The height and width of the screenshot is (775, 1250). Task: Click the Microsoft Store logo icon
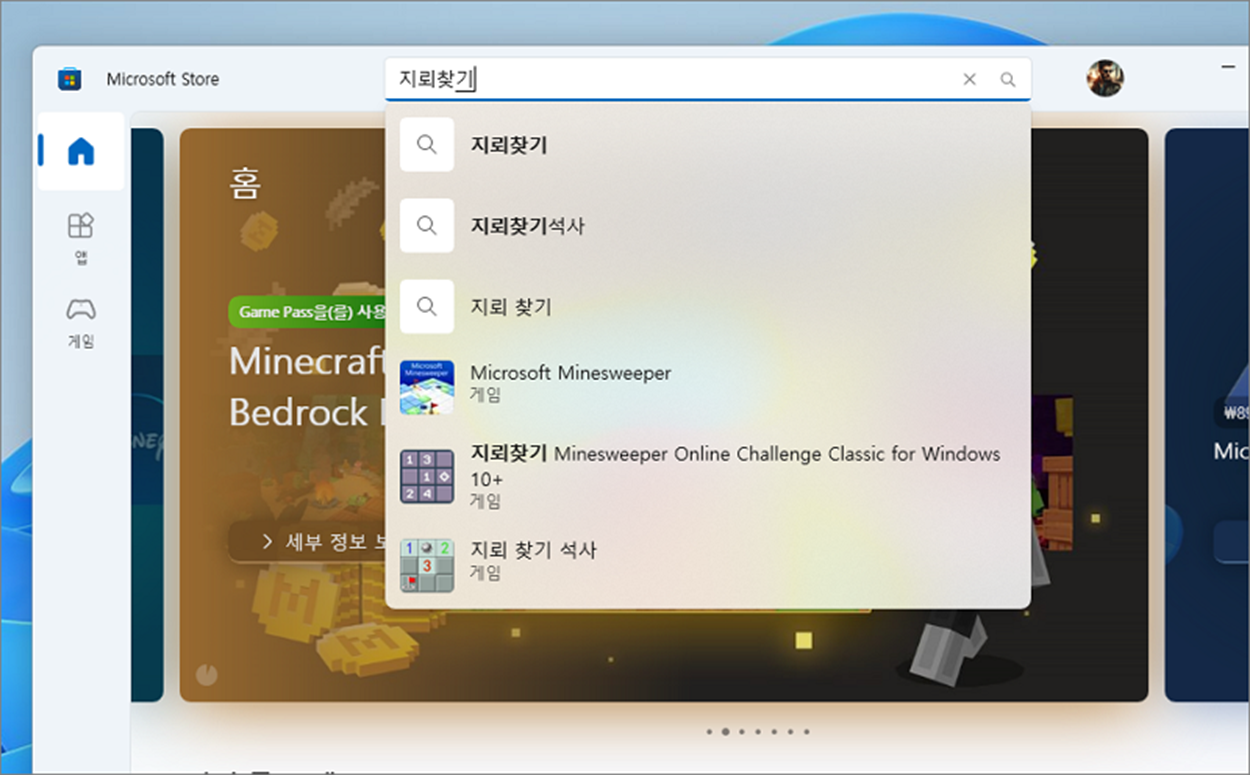(69, 79)
